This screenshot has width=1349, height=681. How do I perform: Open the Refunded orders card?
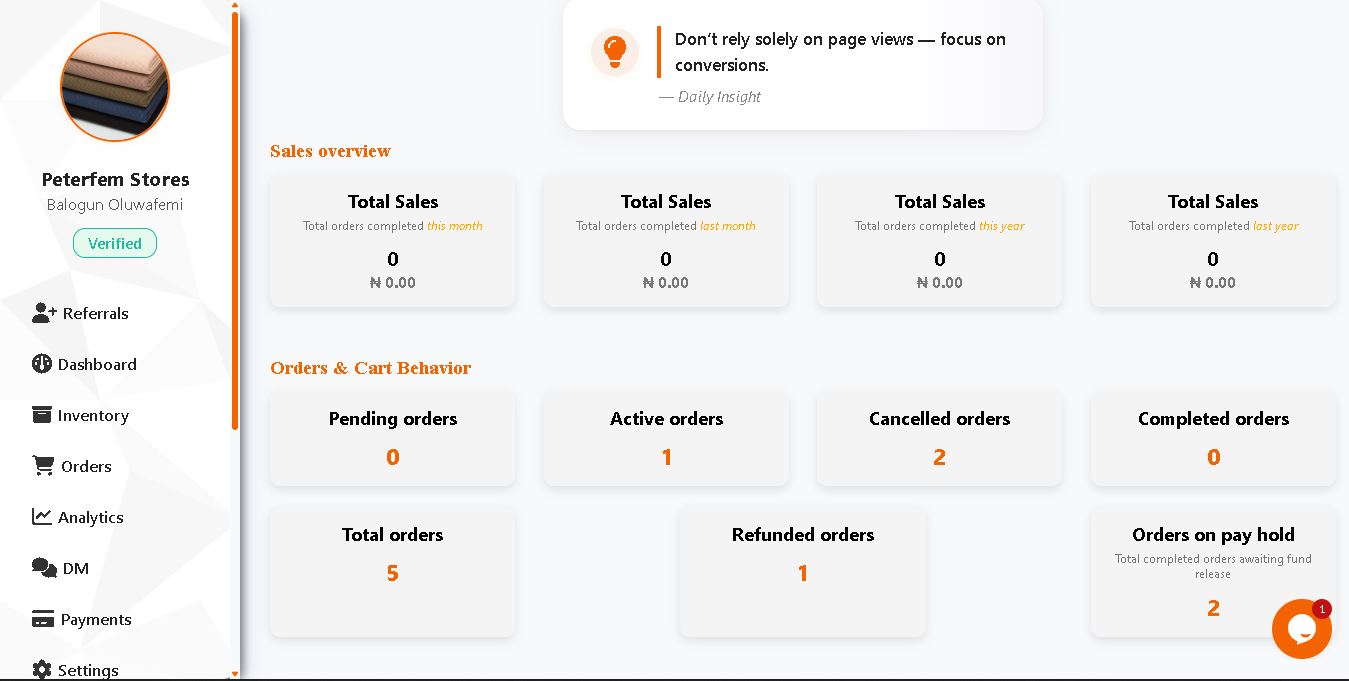click(802, 571)
